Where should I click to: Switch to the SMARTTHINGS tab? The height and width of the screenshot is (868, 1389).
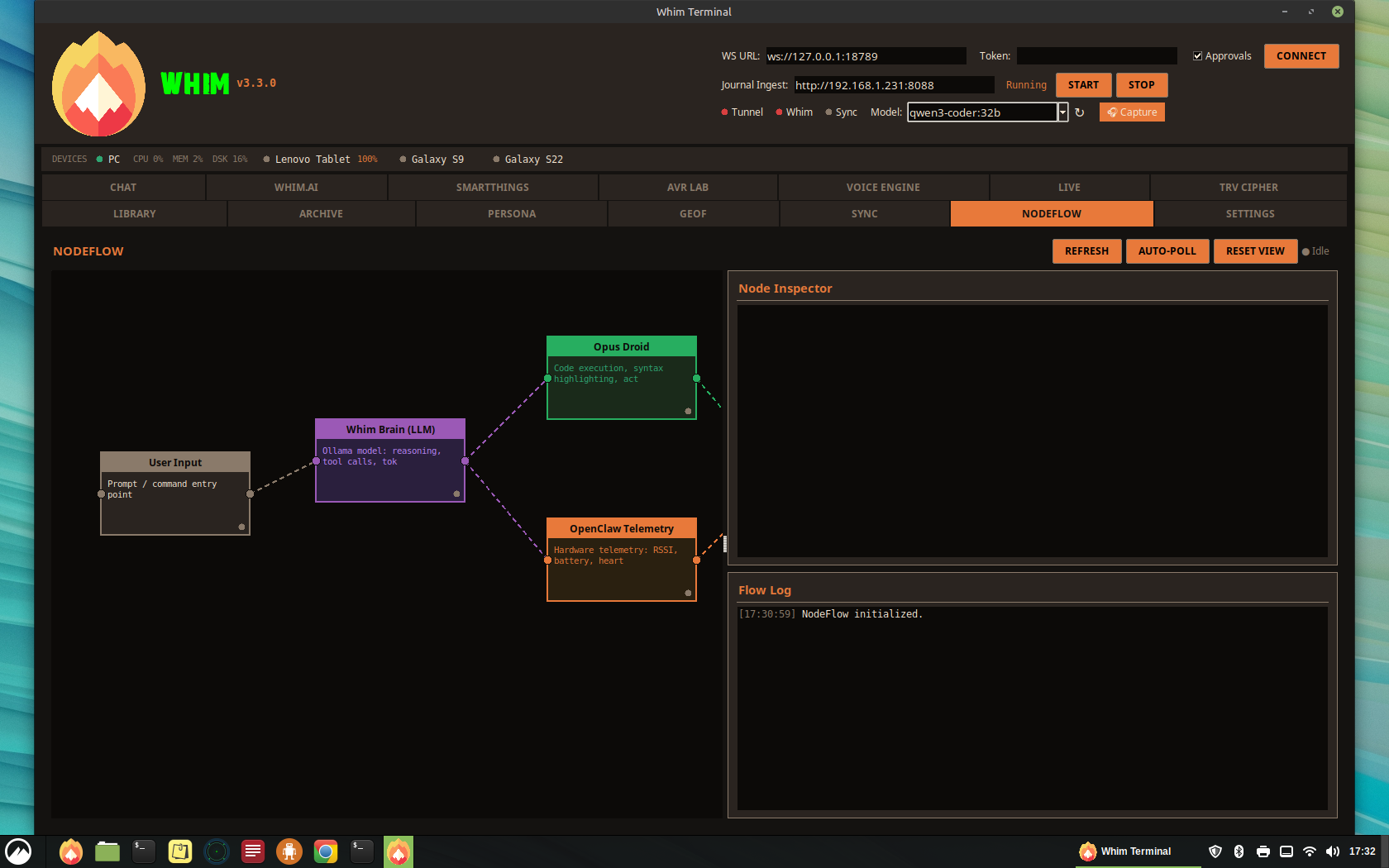coord(492,187)
